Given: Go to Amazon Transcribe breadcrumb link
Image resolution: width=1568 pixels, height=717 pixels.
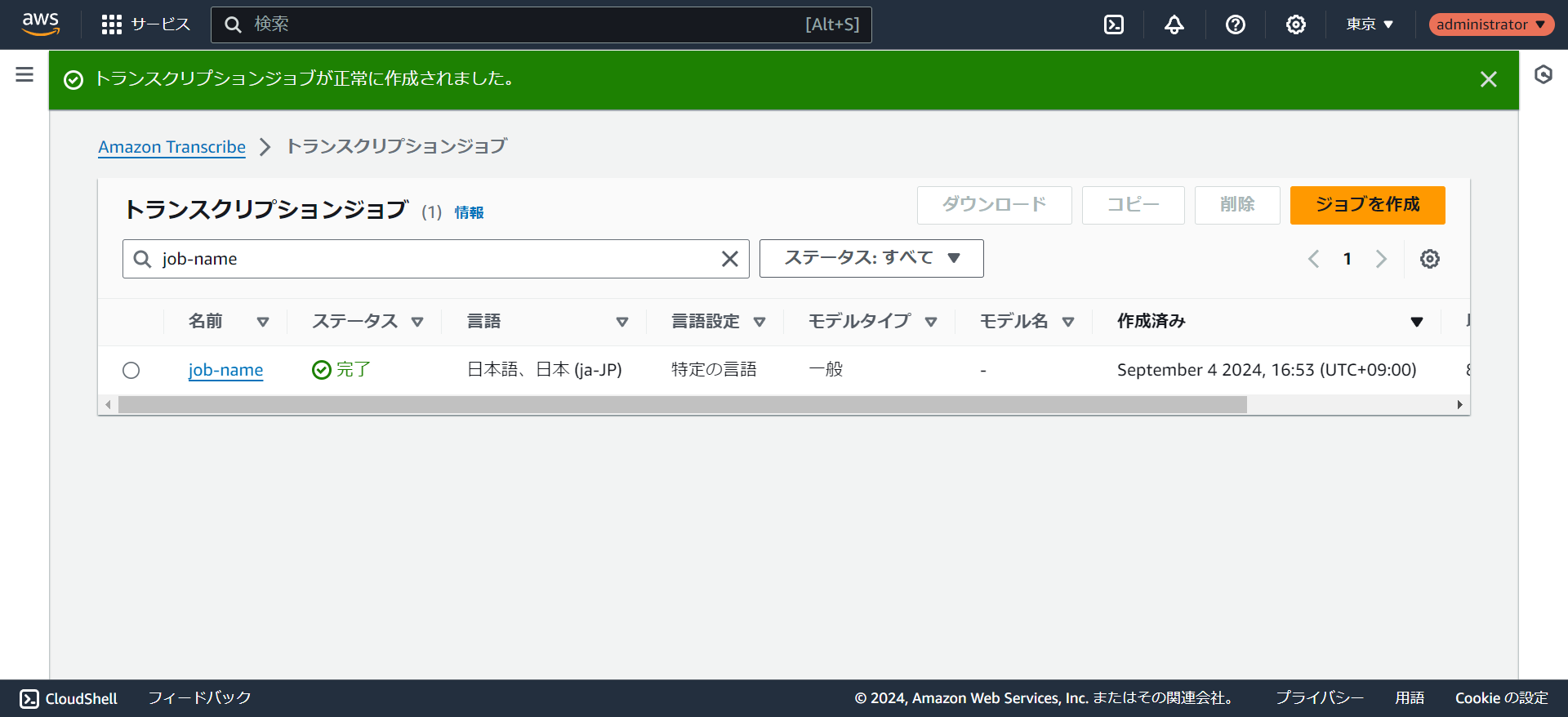Looking at the screenshot, I should coord(171,147).
